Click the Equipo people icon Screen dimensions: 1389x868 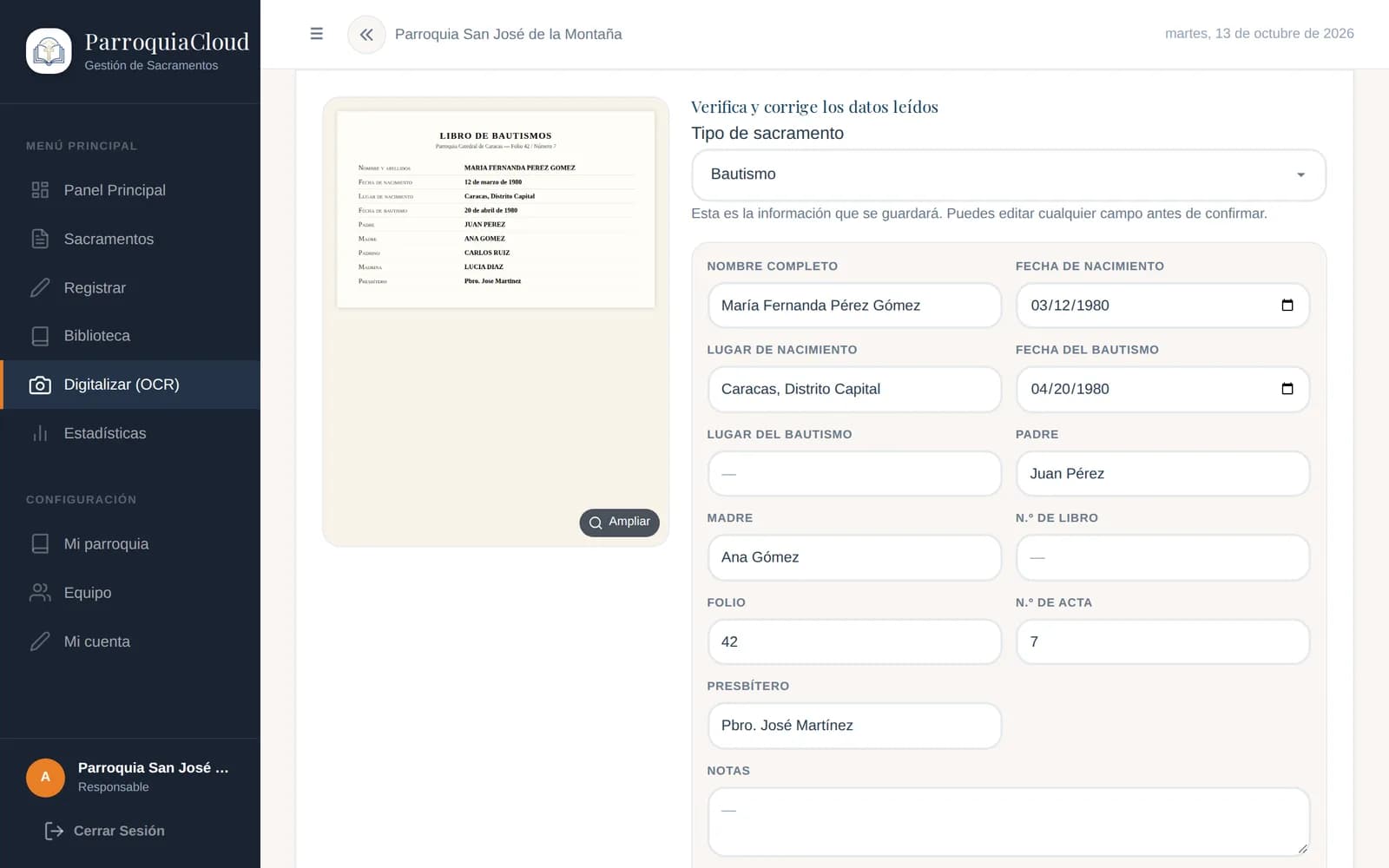(40, 593)
